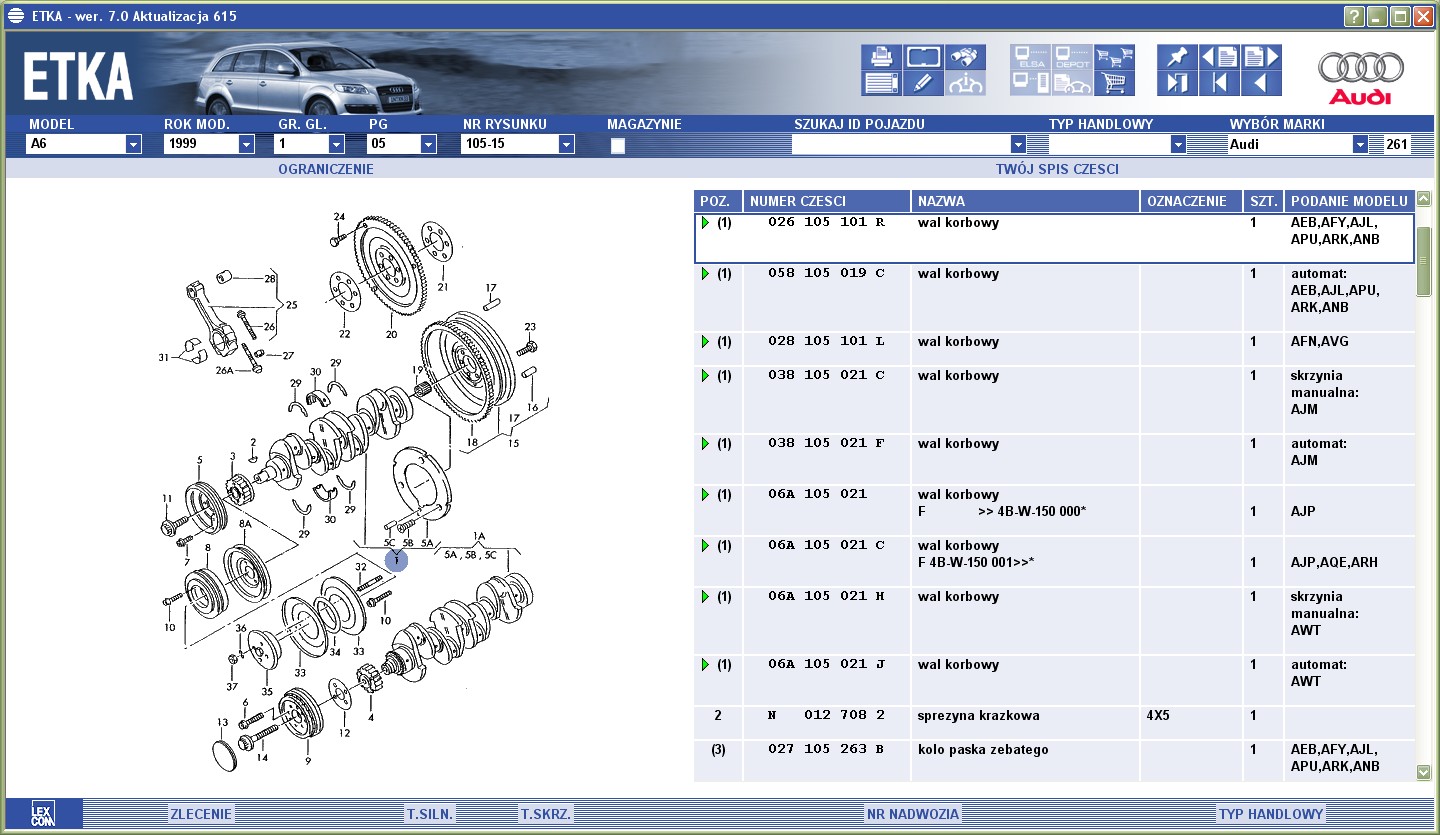Click the parts list scroll down arrow
Viewport: 1440px width, 835px height.
(1424, 771)
